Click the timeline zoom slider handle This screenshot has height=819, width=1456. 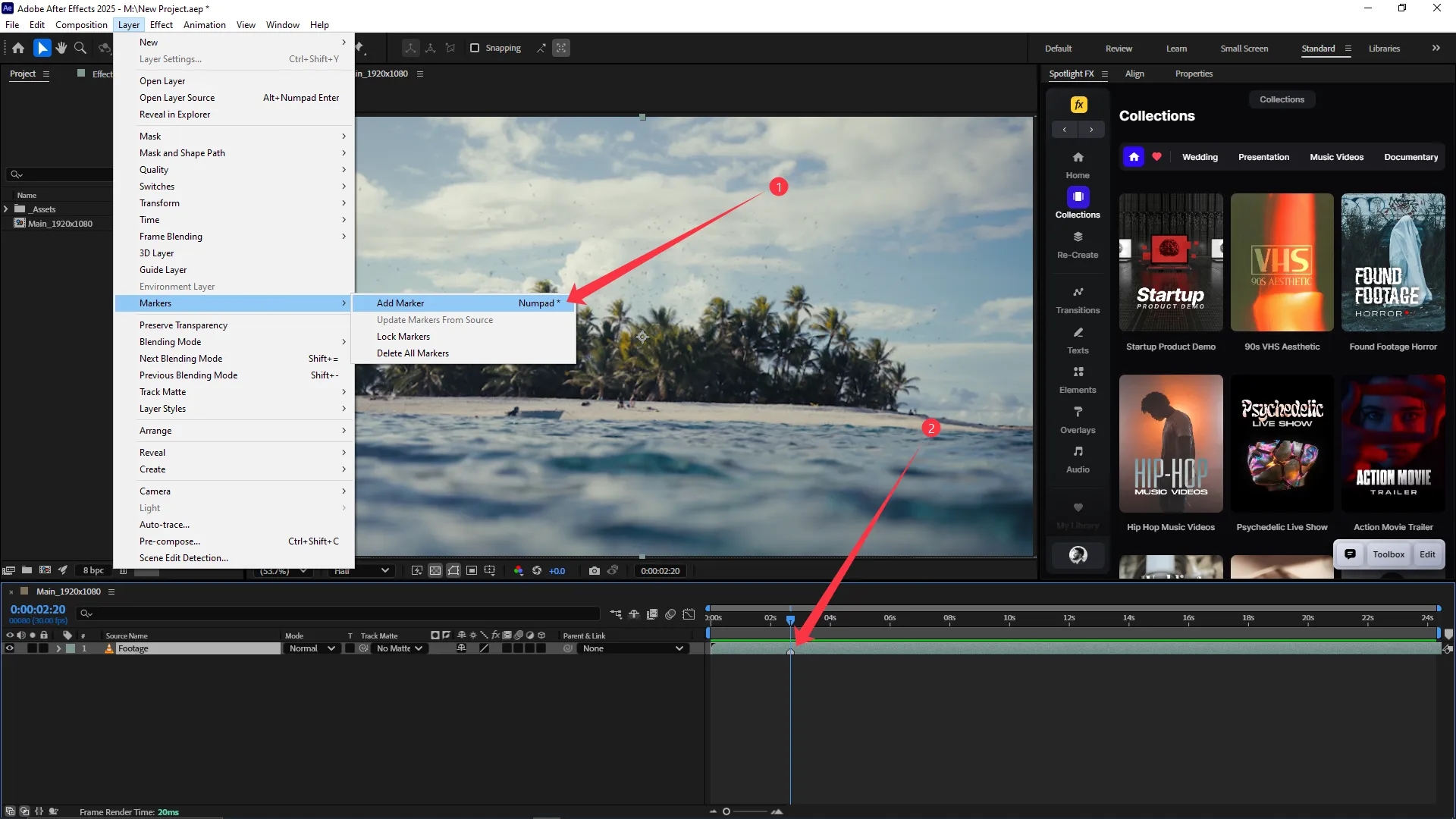[x=726, y=811]
